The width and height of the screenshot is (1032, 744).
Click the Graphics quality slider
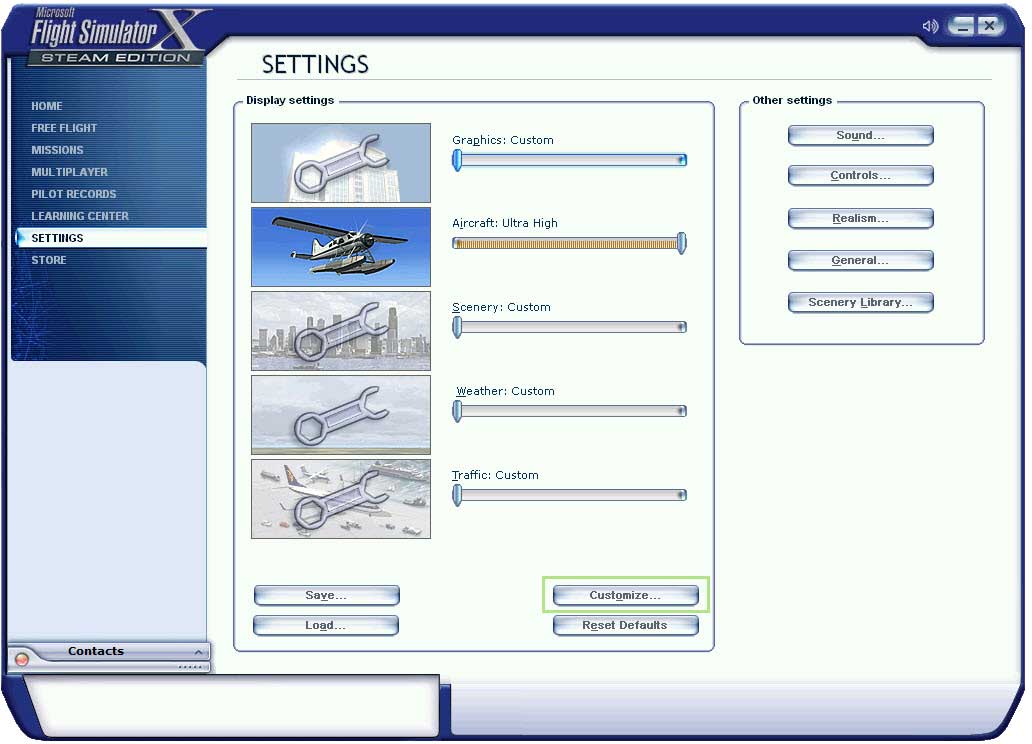(569, 160)
